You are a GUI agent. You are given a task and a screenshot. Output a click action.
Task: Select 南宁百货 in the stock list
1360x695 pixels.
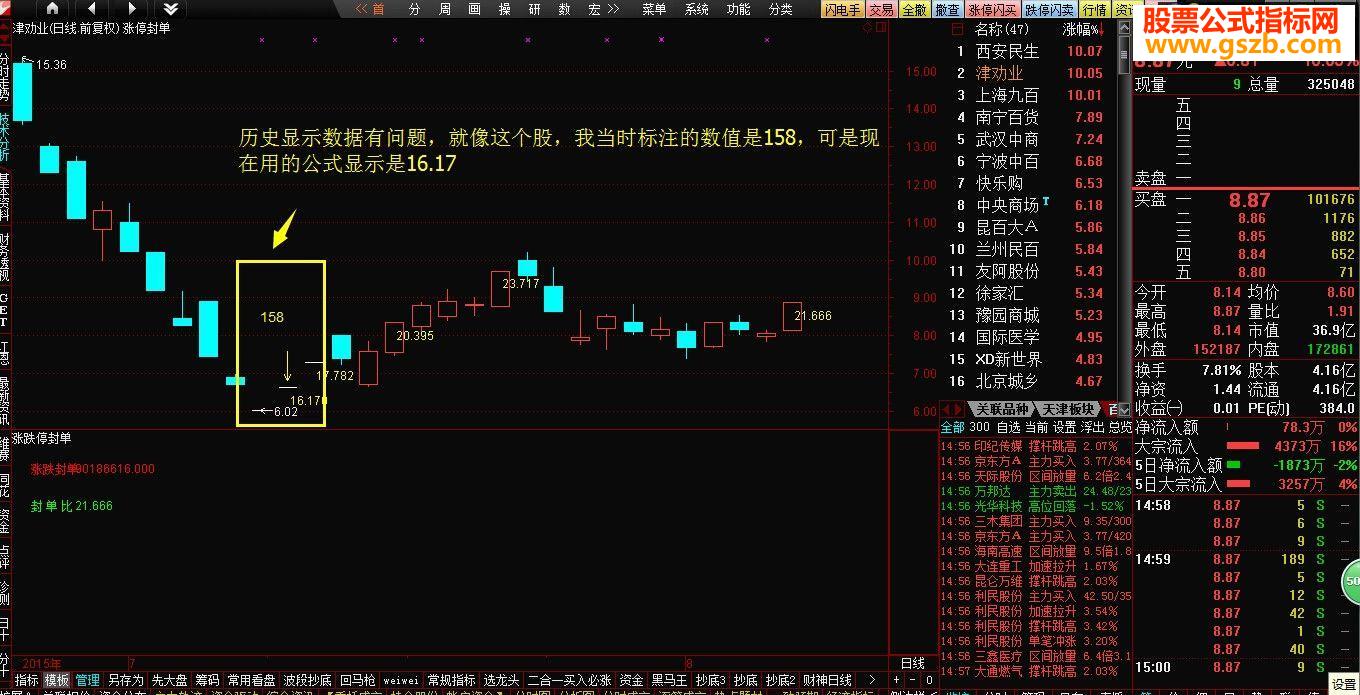tap(1007, 117)
